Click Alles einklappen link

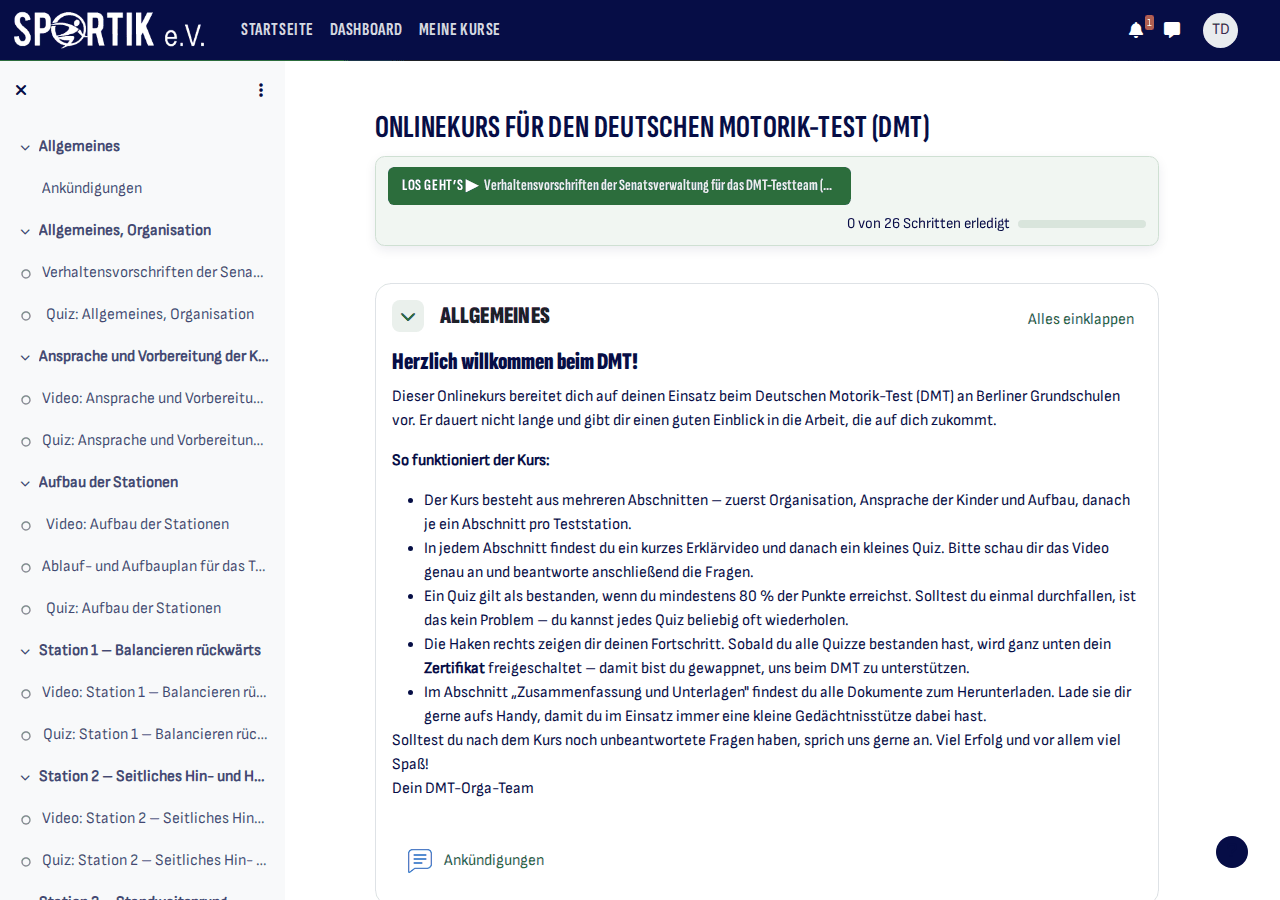(1081, 319)
